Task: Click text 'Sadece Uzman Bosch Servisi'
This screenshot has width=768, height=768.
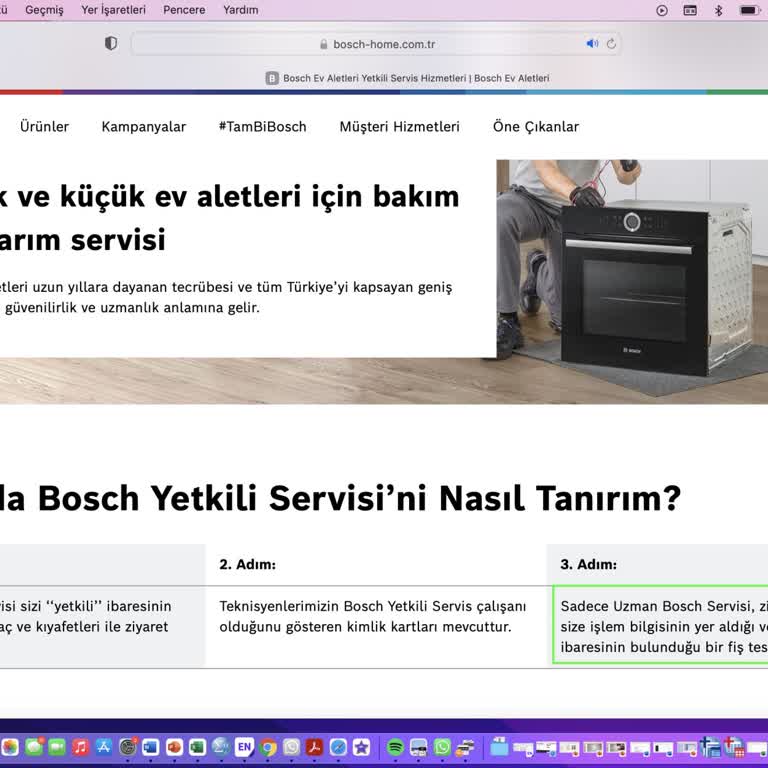Action: 656,606
